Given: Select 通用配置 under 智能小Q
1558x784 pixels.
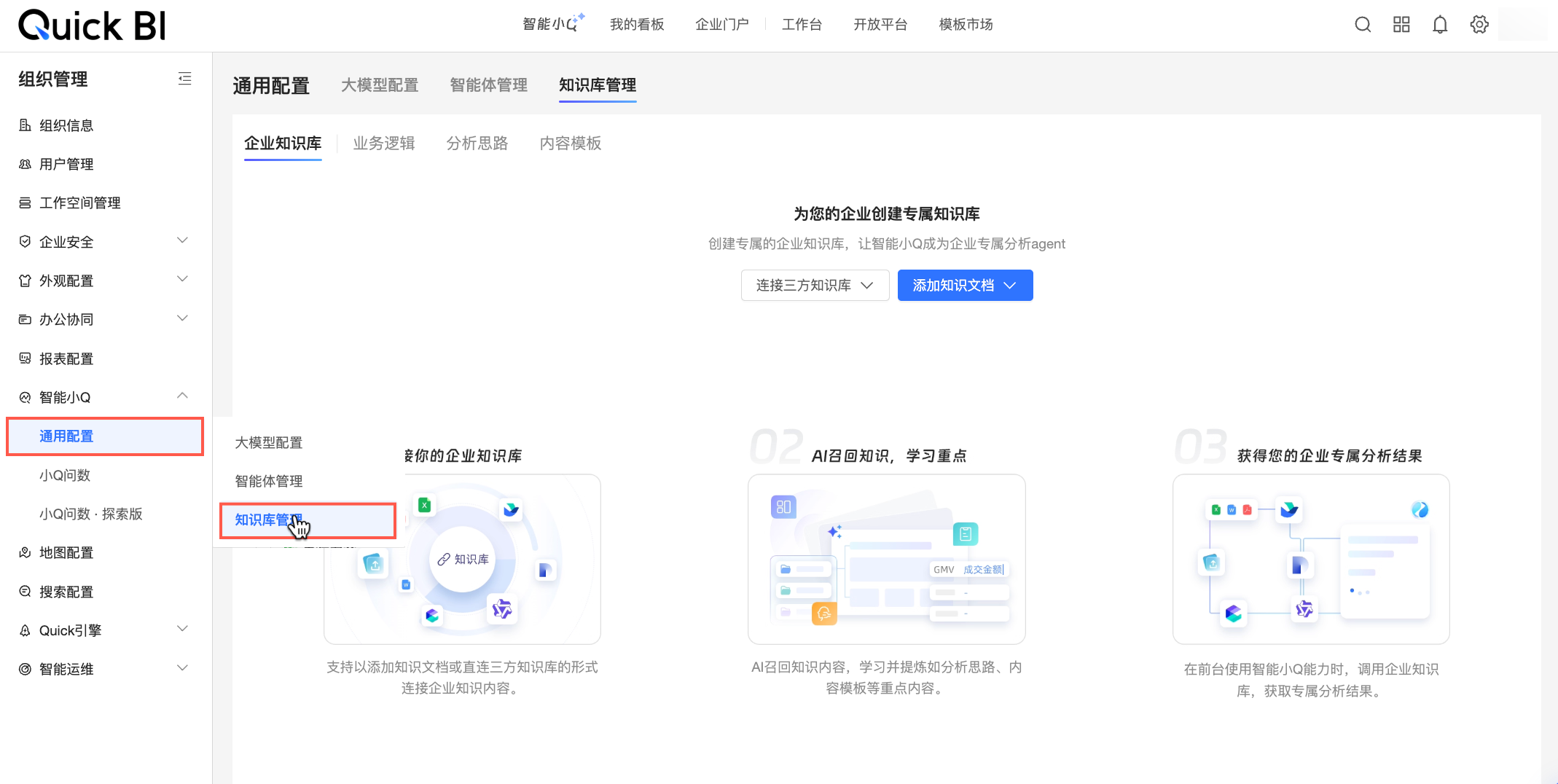Looking at the screenshot, I should coord(106,436).
